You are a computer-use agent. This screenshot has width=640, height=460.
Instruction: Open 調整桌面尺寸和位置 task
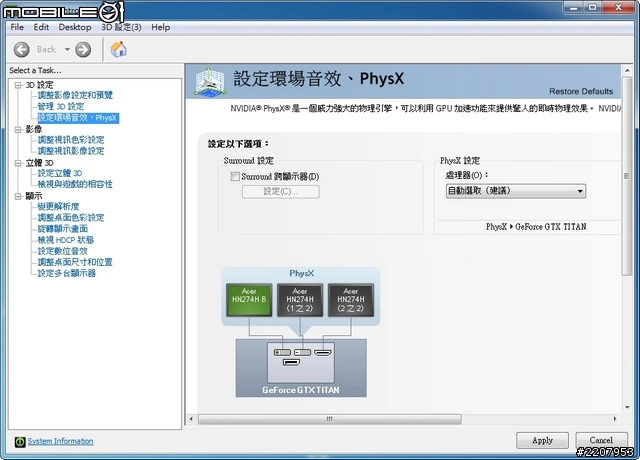pyautogui.click(x=75, y=262)
